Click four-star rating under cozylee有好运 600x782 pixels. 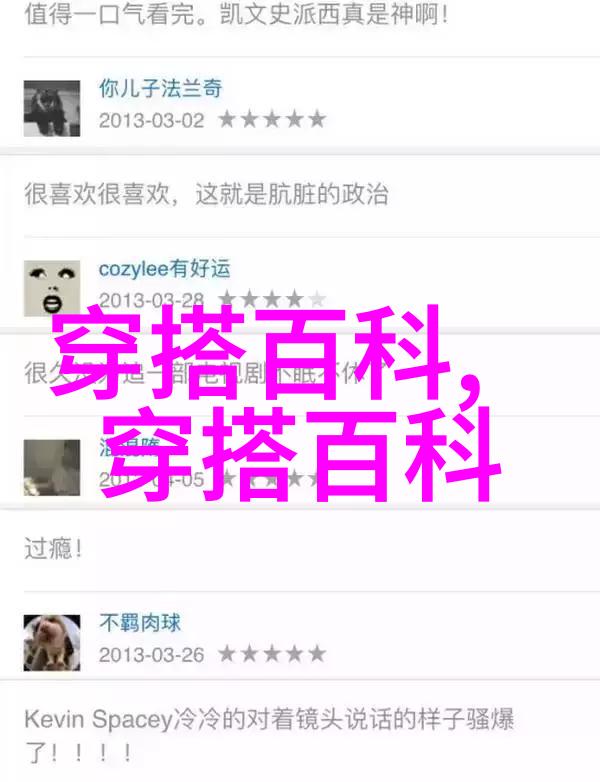click(272, 299)
